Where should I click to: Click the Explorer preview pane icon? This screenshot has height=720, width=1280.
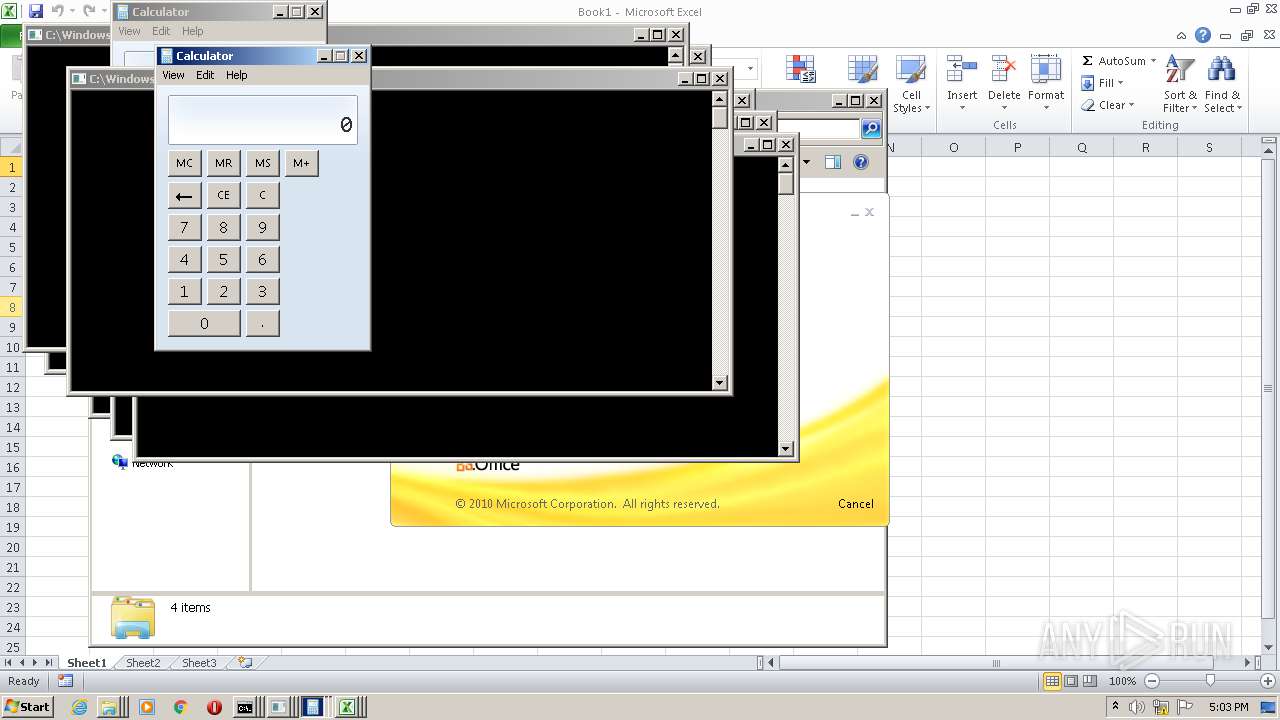(x=832, y=162)
